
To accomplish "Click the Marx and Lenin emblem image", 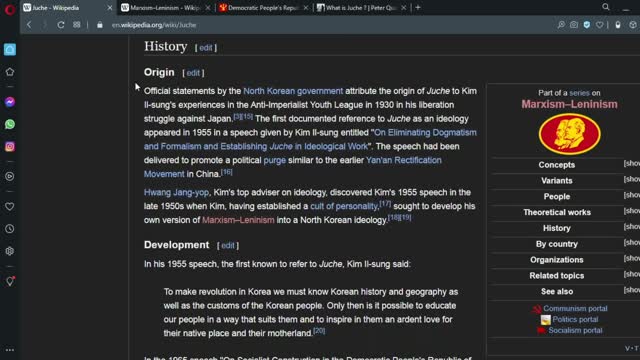I will click(569, 134).
